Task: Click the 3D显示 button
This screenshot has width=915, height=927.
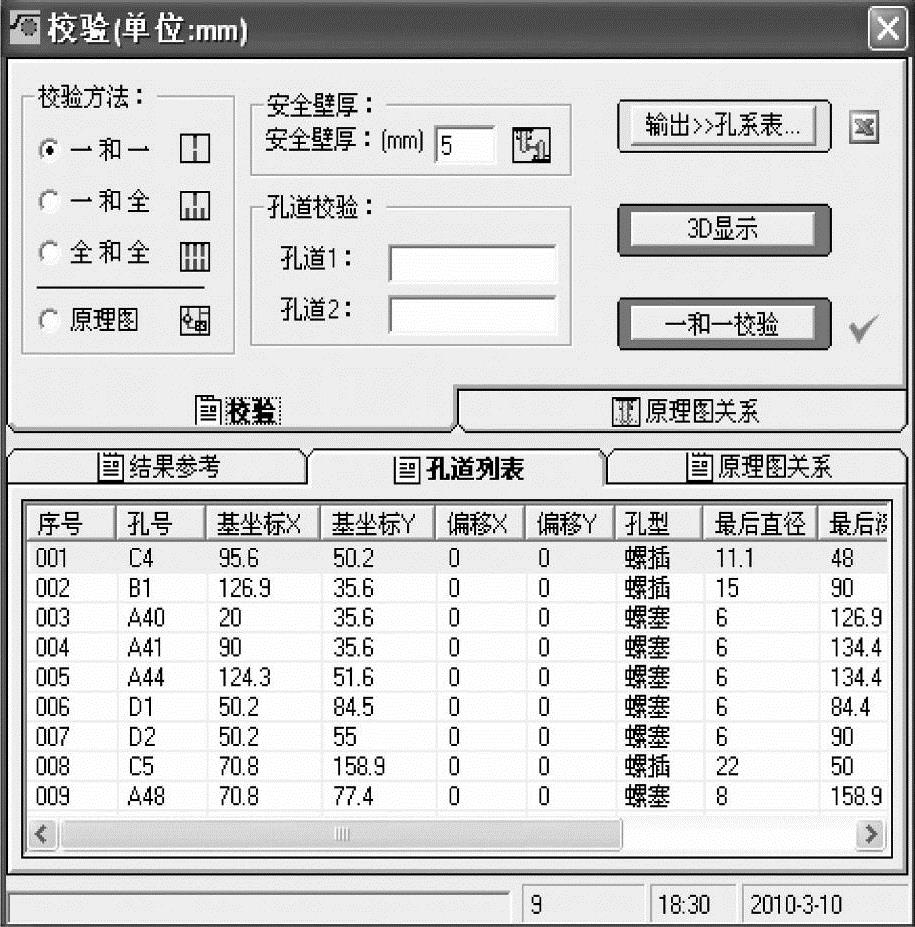Action: tap(723, 229)
